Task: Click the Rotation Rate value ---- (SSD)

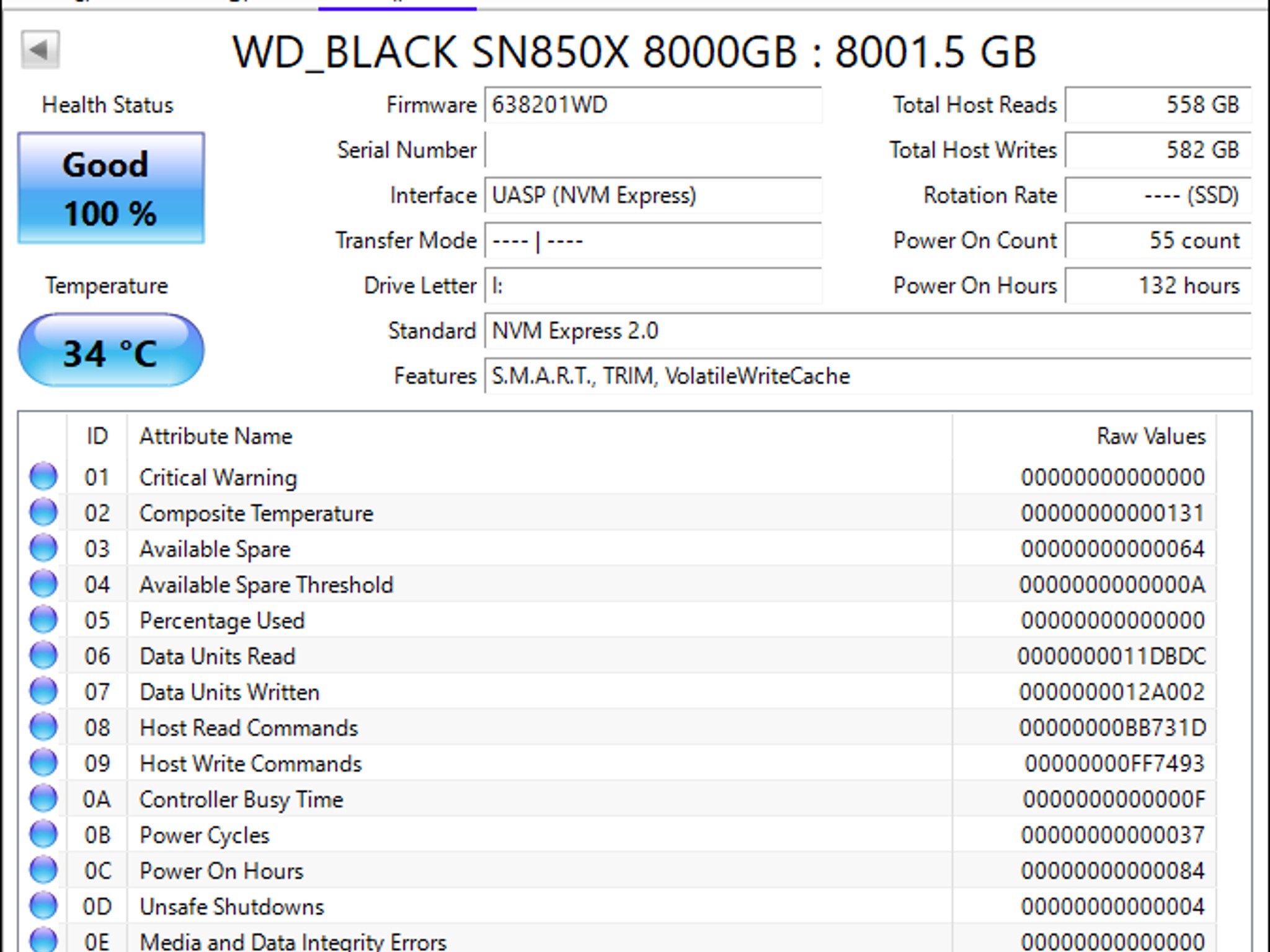Action: pyautogui.click(x=1158, y=195)
